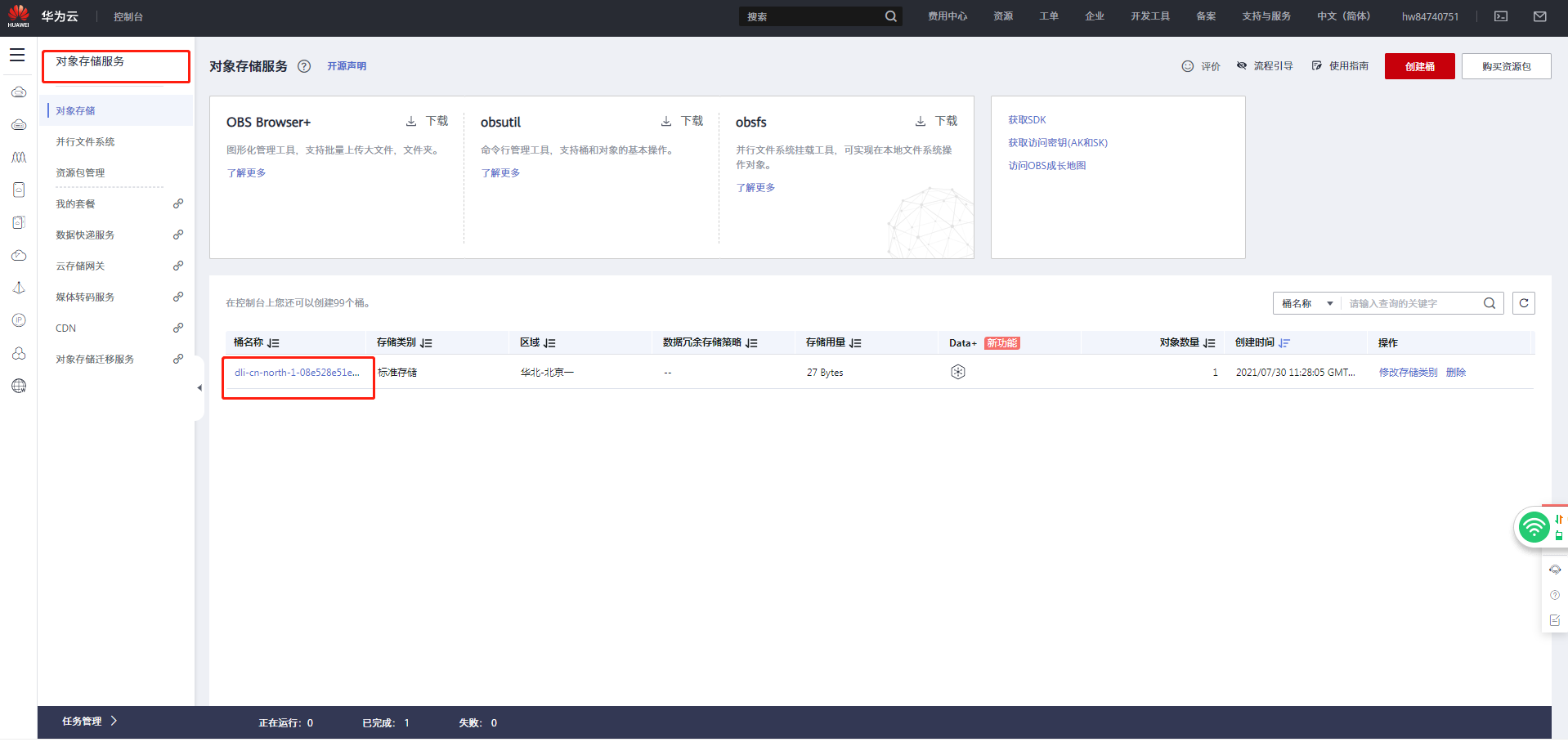Click the globe icon in the left rail
This screenshot has width=1568, height=742.
19,386
